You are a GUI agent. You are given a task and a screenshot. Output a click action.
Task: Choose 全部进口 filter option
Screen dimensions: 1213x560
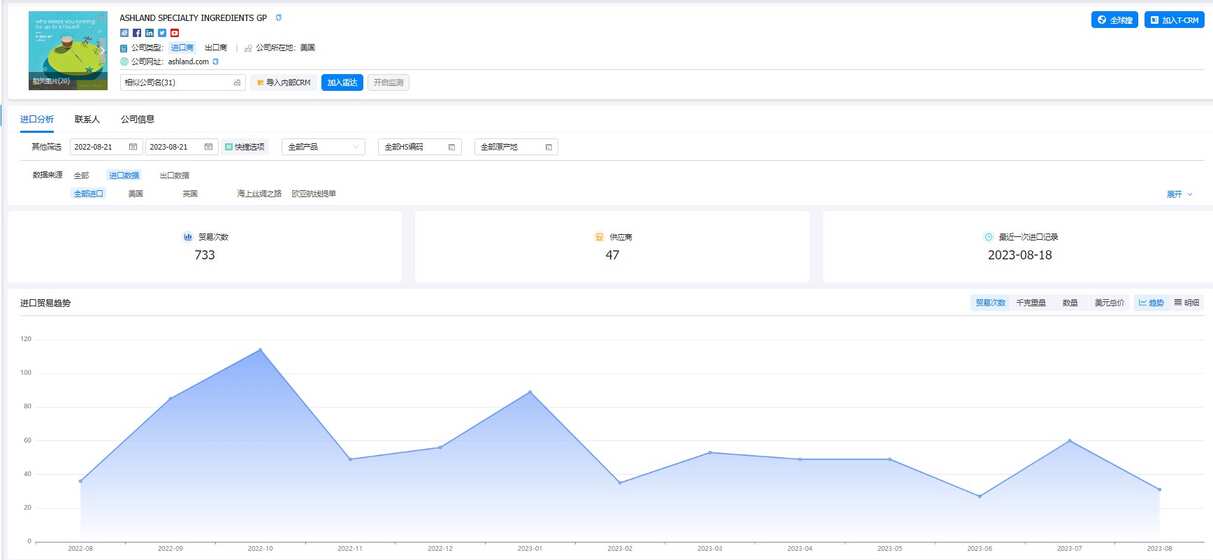[89, 194]
